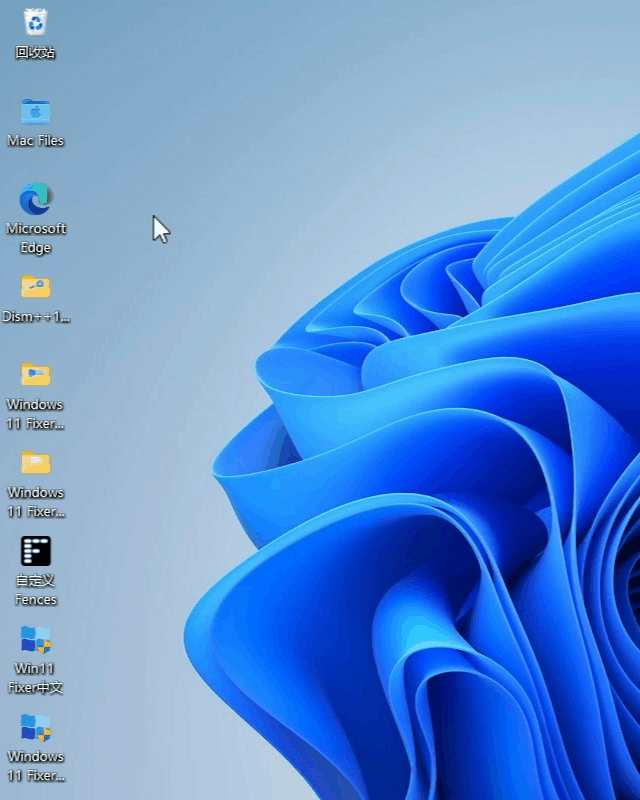This screenshot has height=800, width=640.
Task: Select the Windows 11 Fixer folder below Dism++
Action: [36, 375]
